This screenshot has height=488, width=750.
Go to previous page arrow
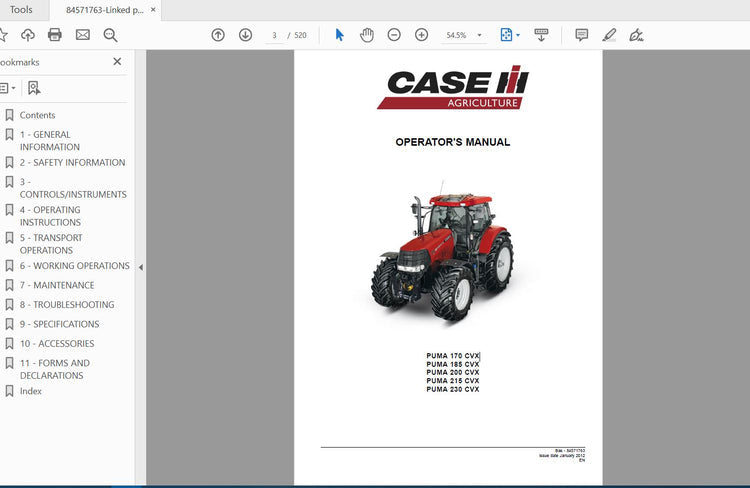(218, 35)
